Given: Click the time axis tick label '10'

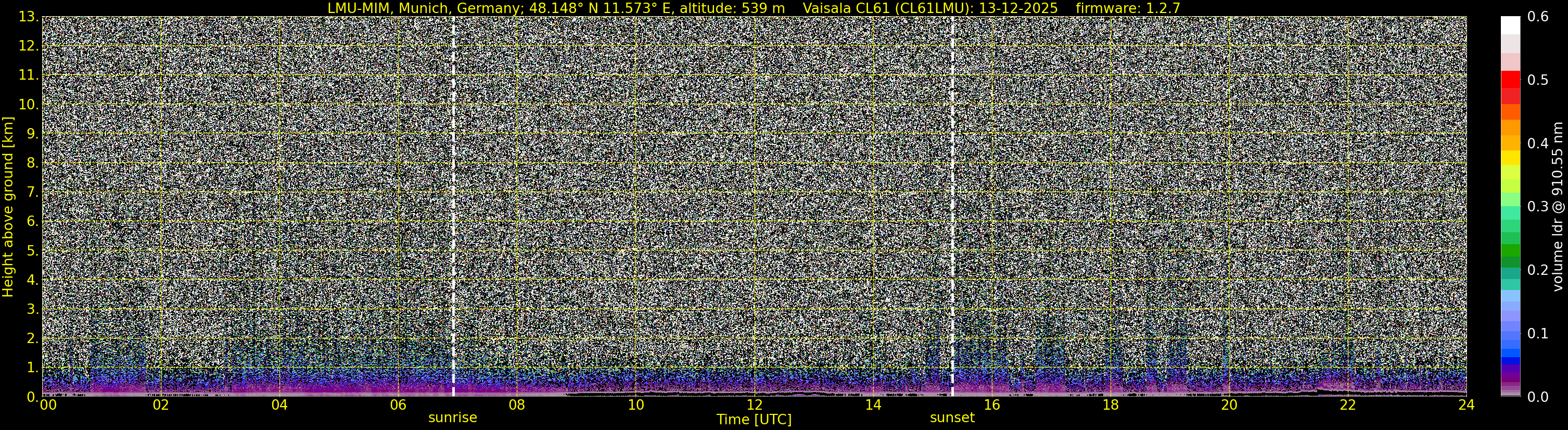Looking at the screenshot, I should (635, 405).
